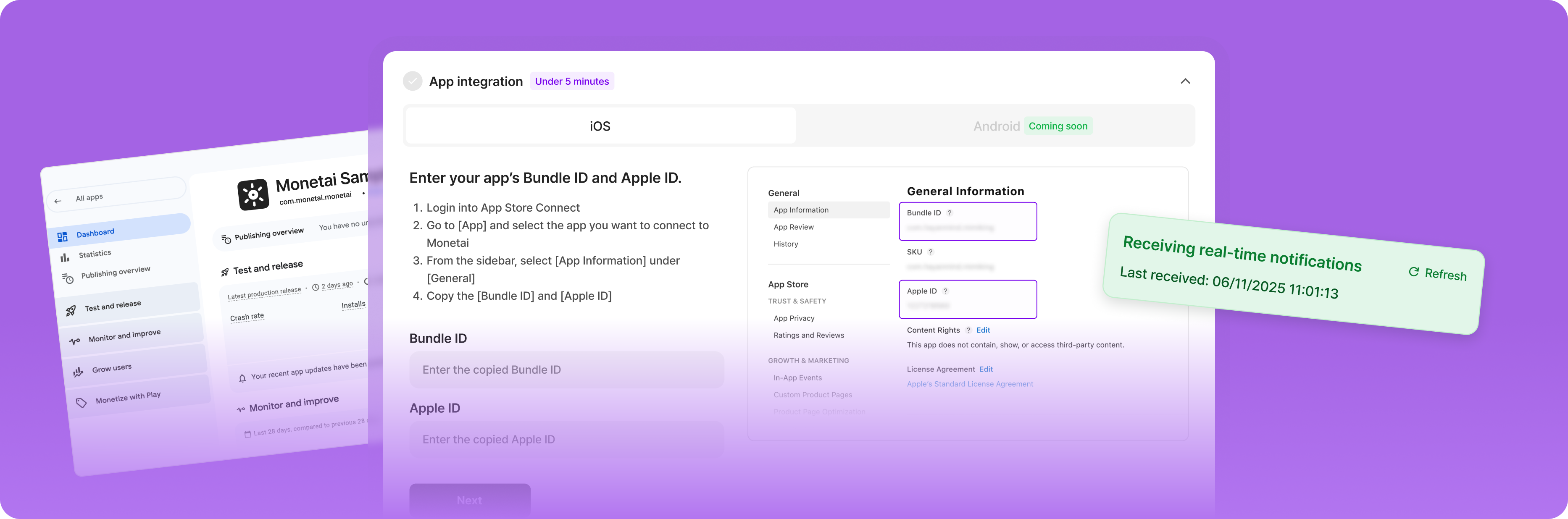Click the Statistics bar chart icon
Screen dimensions: 1568x519
tap(65, 258)
